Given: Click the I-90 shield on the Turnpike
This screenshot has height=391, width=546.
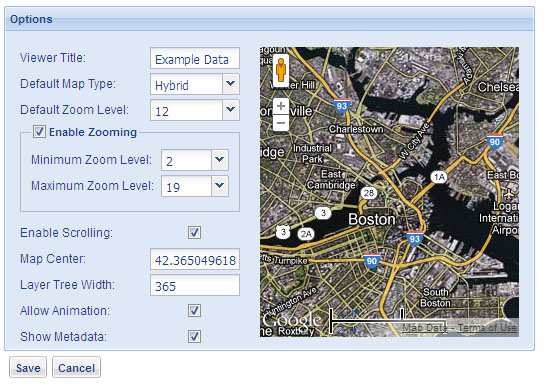Looking at the screenshot, I should (x=372, y=261).
